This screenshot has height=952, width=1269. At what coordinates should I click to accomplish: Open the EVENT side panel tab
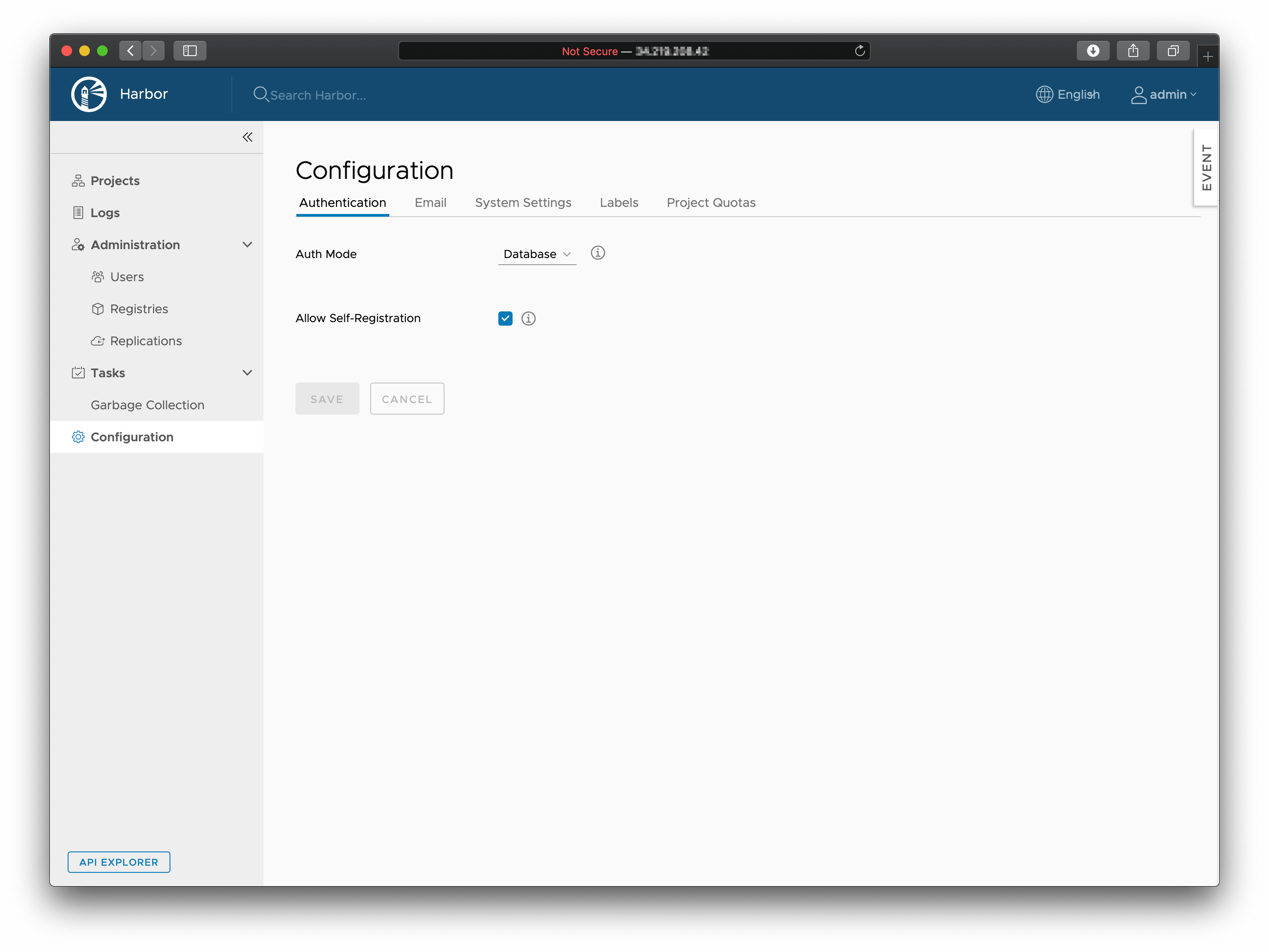pos(1206,167)
